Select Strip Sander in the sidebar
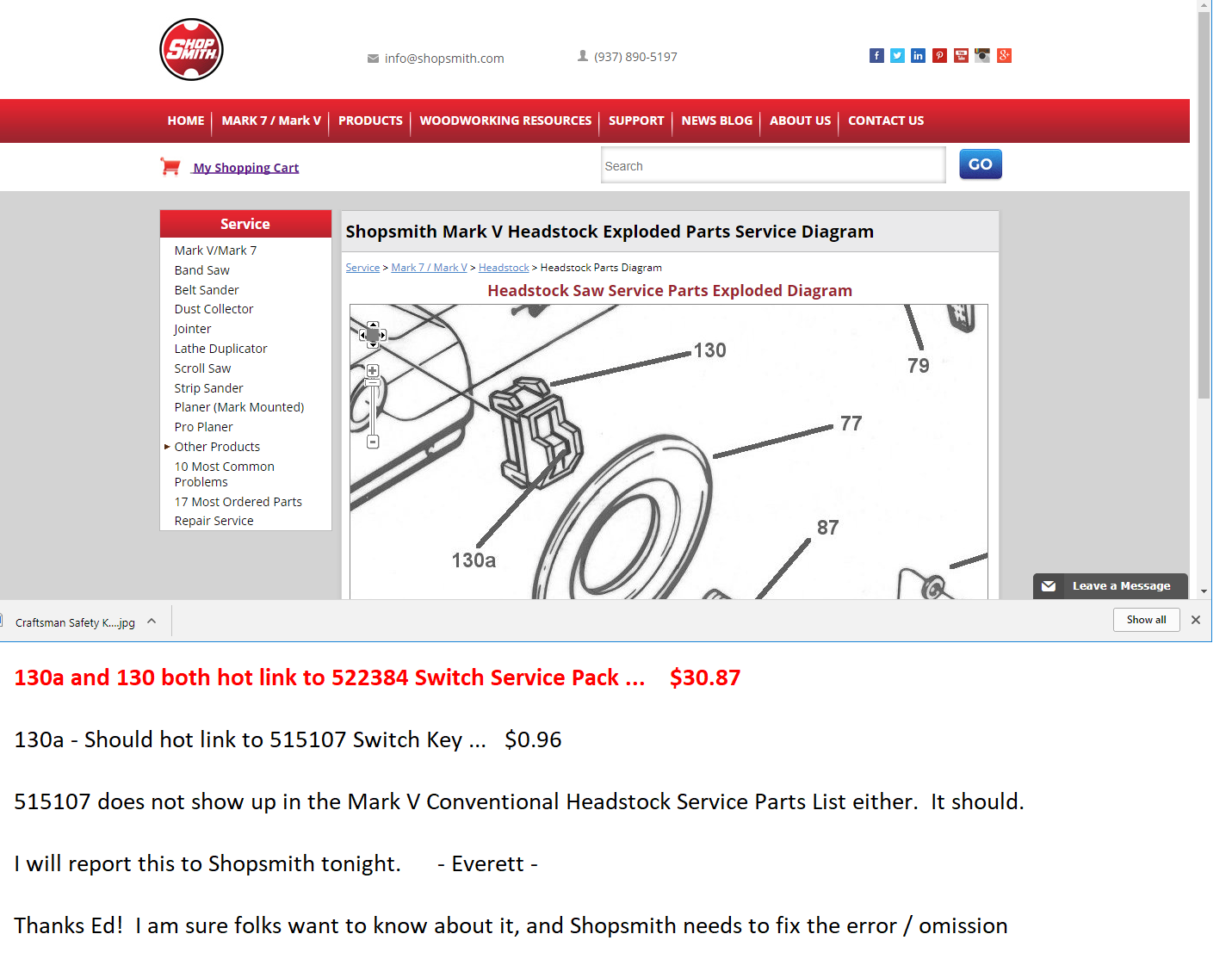 pyautogui.click(x=208, y=388)
